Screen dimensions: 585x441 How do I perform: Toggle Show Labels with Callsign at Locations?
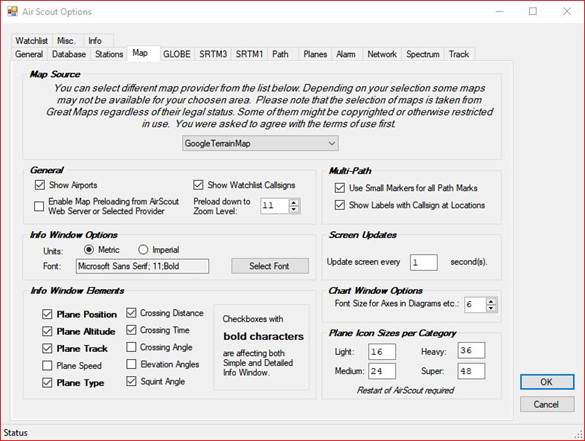(x=340, y=205)
